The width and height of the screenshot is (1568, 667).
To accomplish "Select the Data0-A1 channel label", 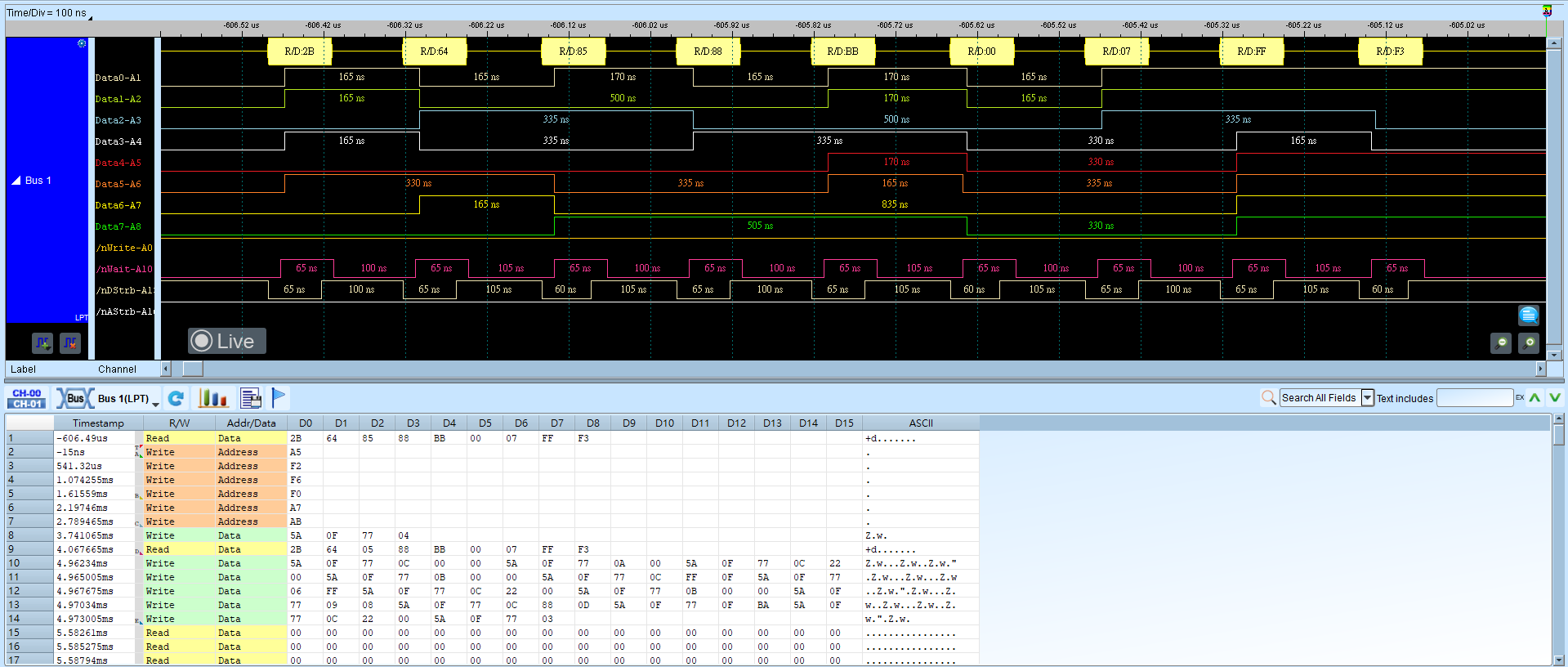I will (118, 78).
